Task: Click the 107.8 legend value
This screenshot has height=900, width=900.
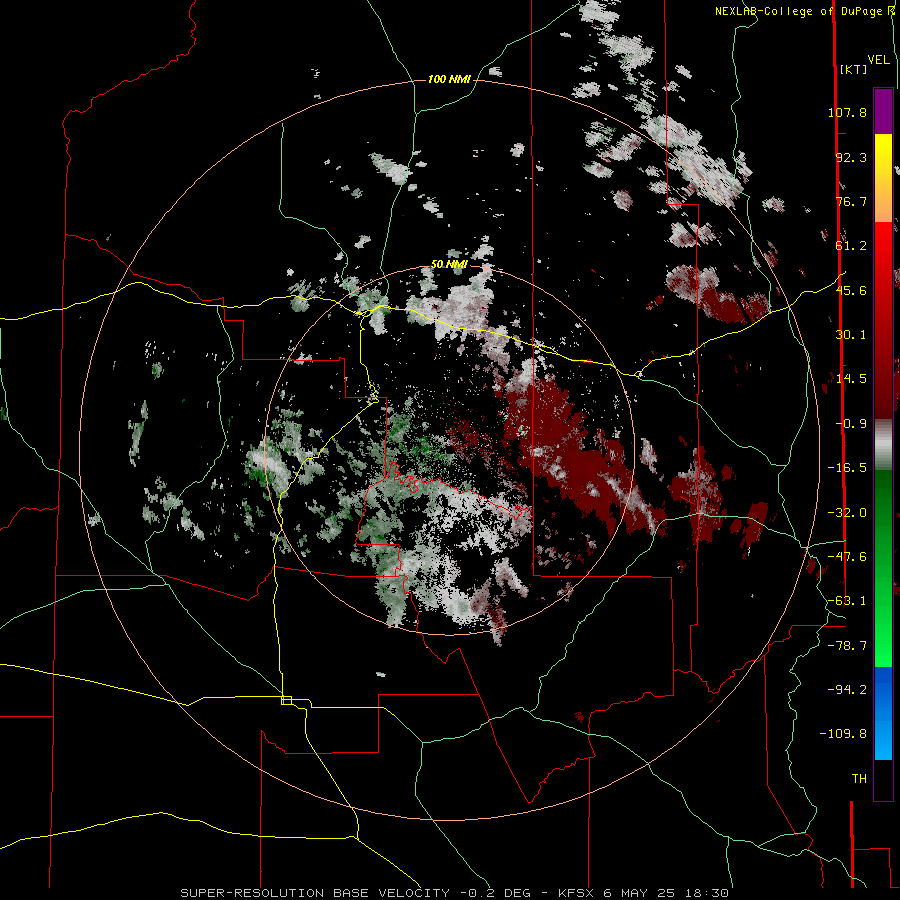Action: [847, 112]
